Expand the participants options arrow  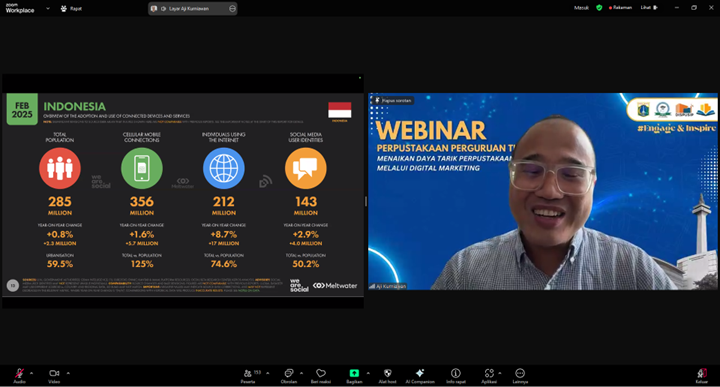point(268,373)
